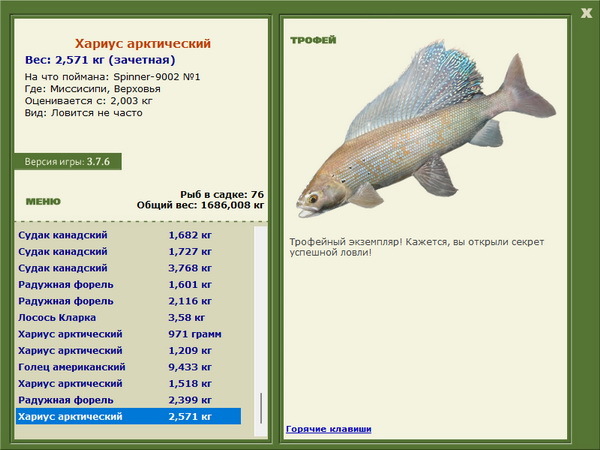Click the На что поймана: Spinner-9002 №1 line
The height and width of the screenshot is (450, 600).
click(112, 77)
